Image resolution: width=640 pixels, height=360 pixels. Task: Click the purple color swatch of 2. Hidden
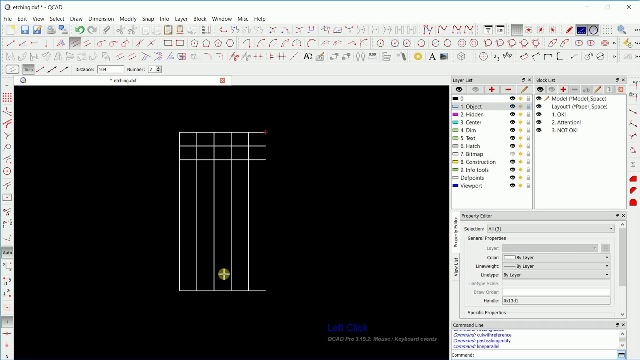[456, 114]
